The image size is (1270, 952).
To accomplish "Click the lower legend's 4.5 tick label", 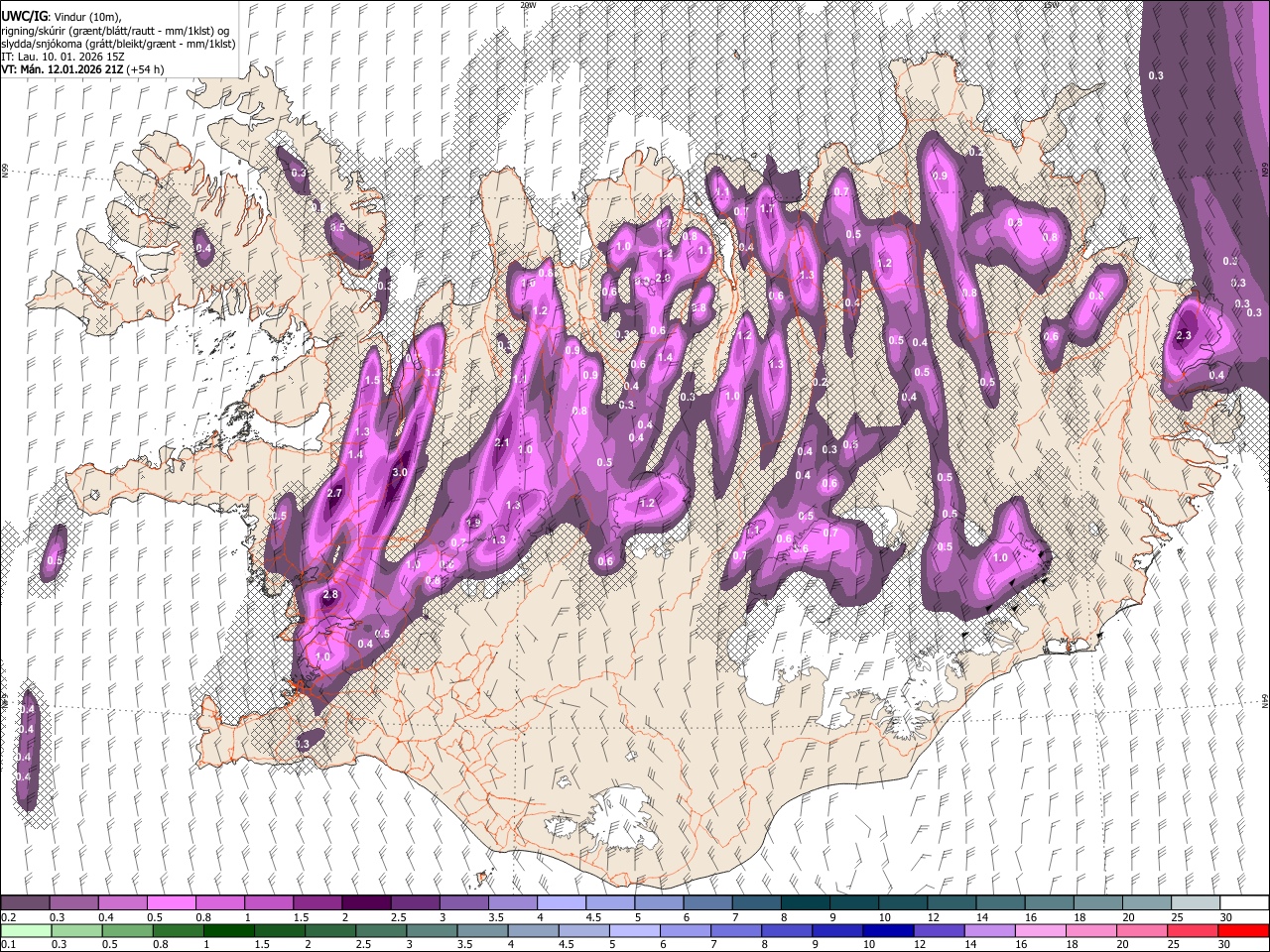I will tap(567, 944).
